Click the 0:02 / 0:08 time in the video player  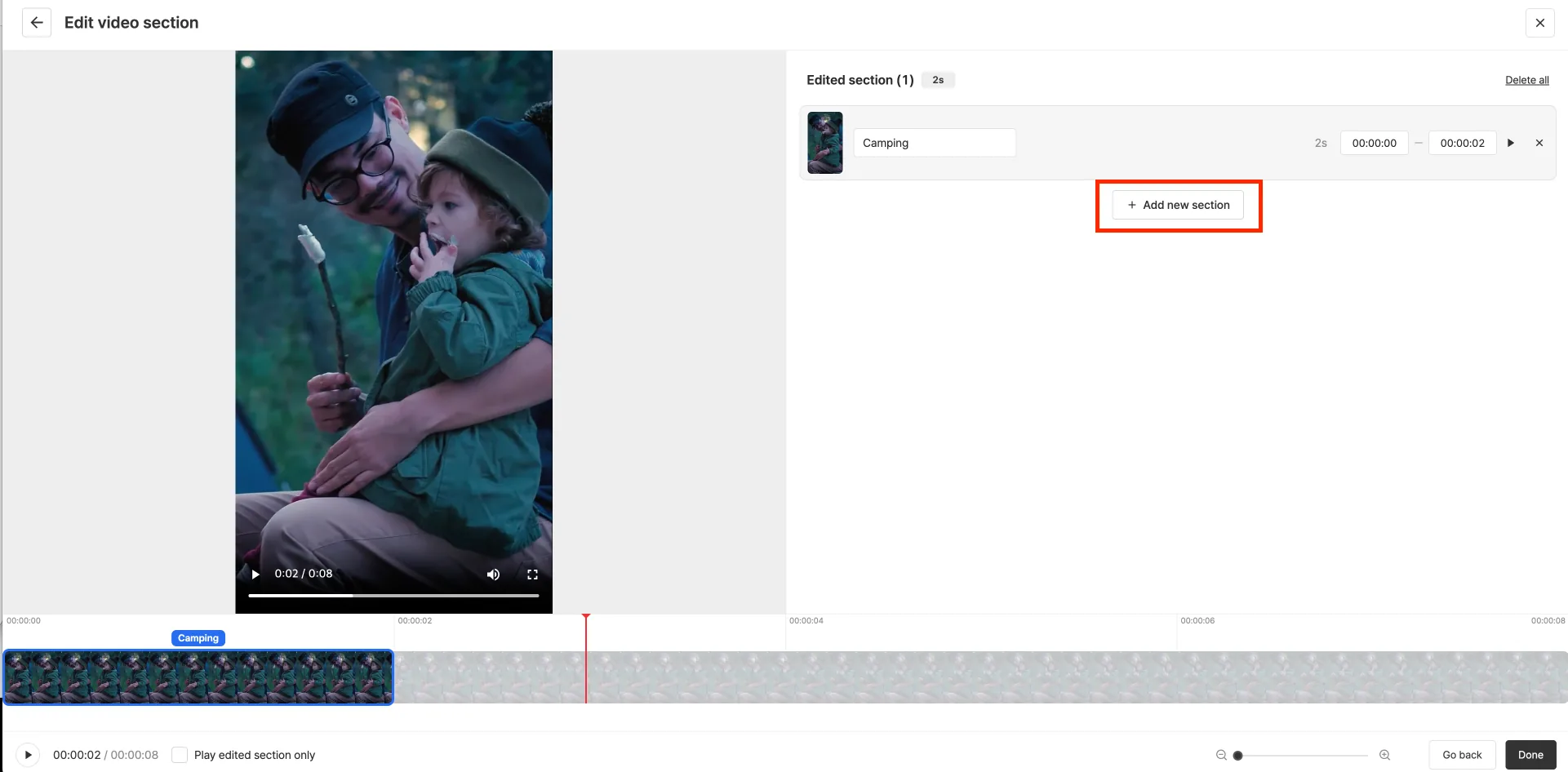304,574
